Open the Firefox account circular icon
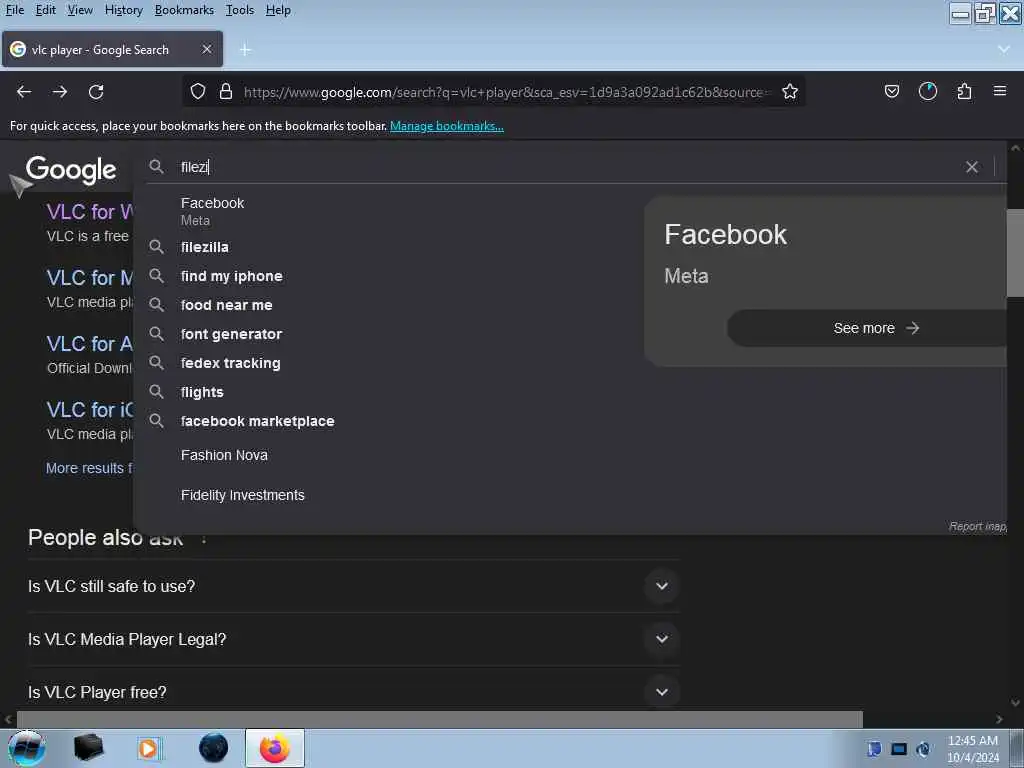 coord(928,91)
